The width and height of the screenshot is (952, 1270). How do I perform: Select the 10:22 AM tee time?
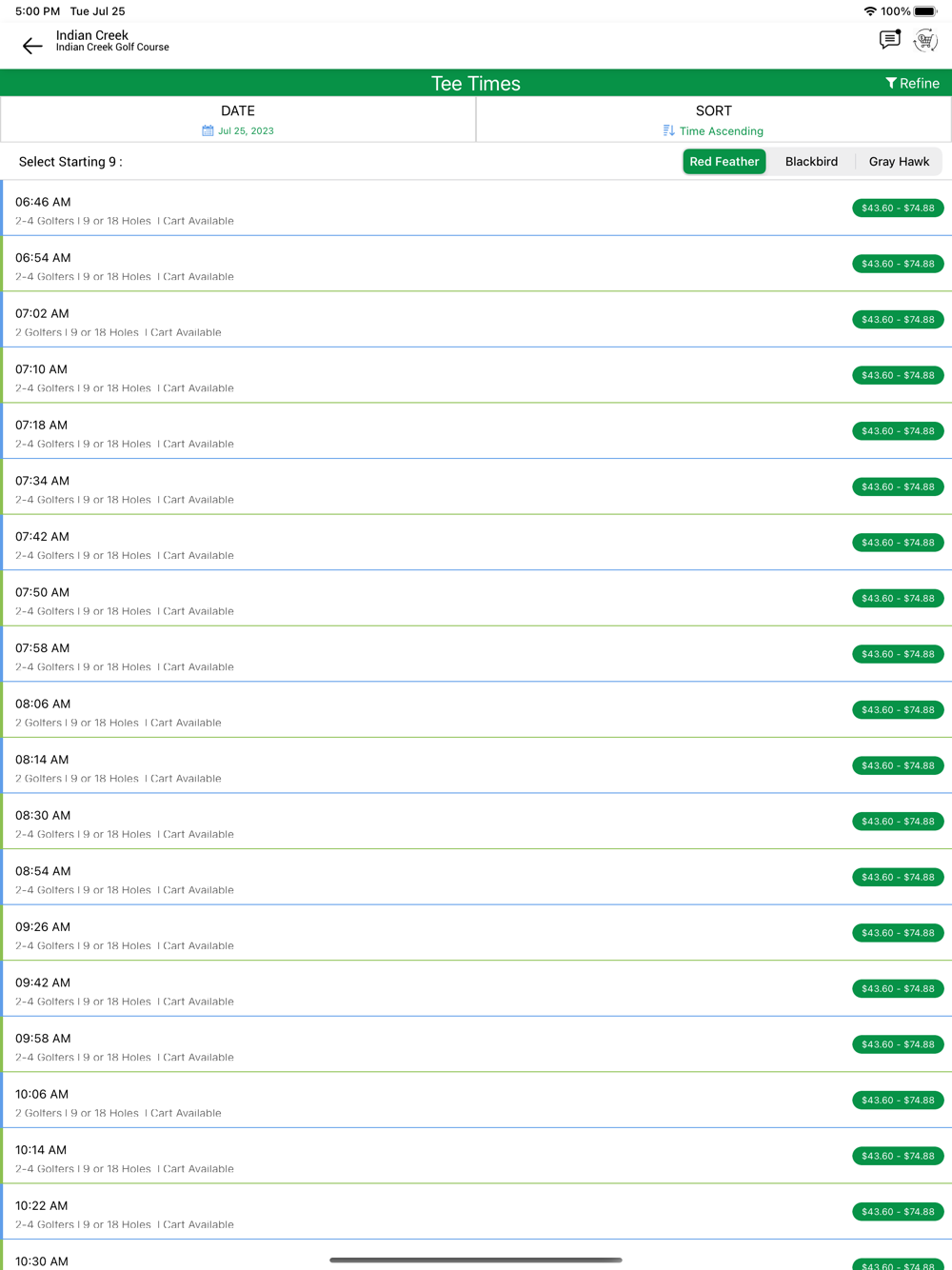[476, 1212]
